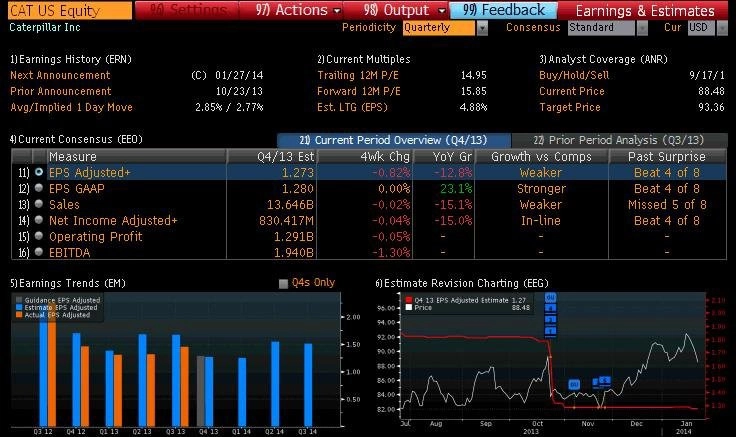Image resolution: width=736 pixels, height=437 pixels.
Task: Select the EPS Adjusted+ radio button
Action: 39,172
